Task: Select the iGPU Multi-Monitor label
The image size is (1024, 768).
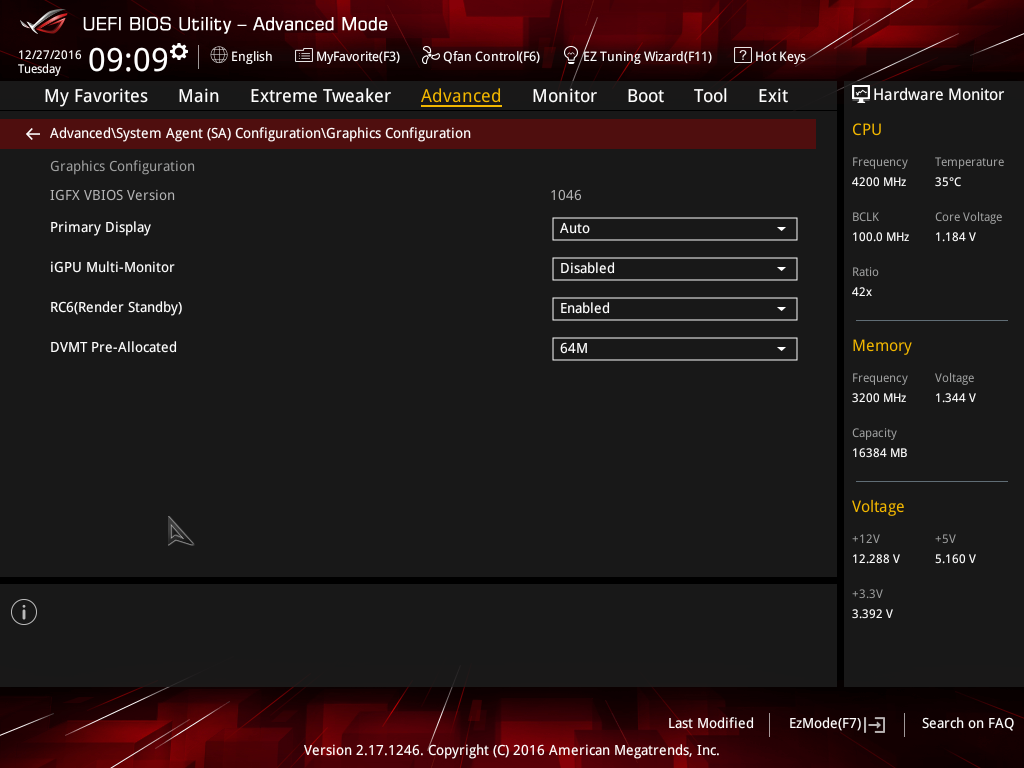Action: (x=112, y=267)
